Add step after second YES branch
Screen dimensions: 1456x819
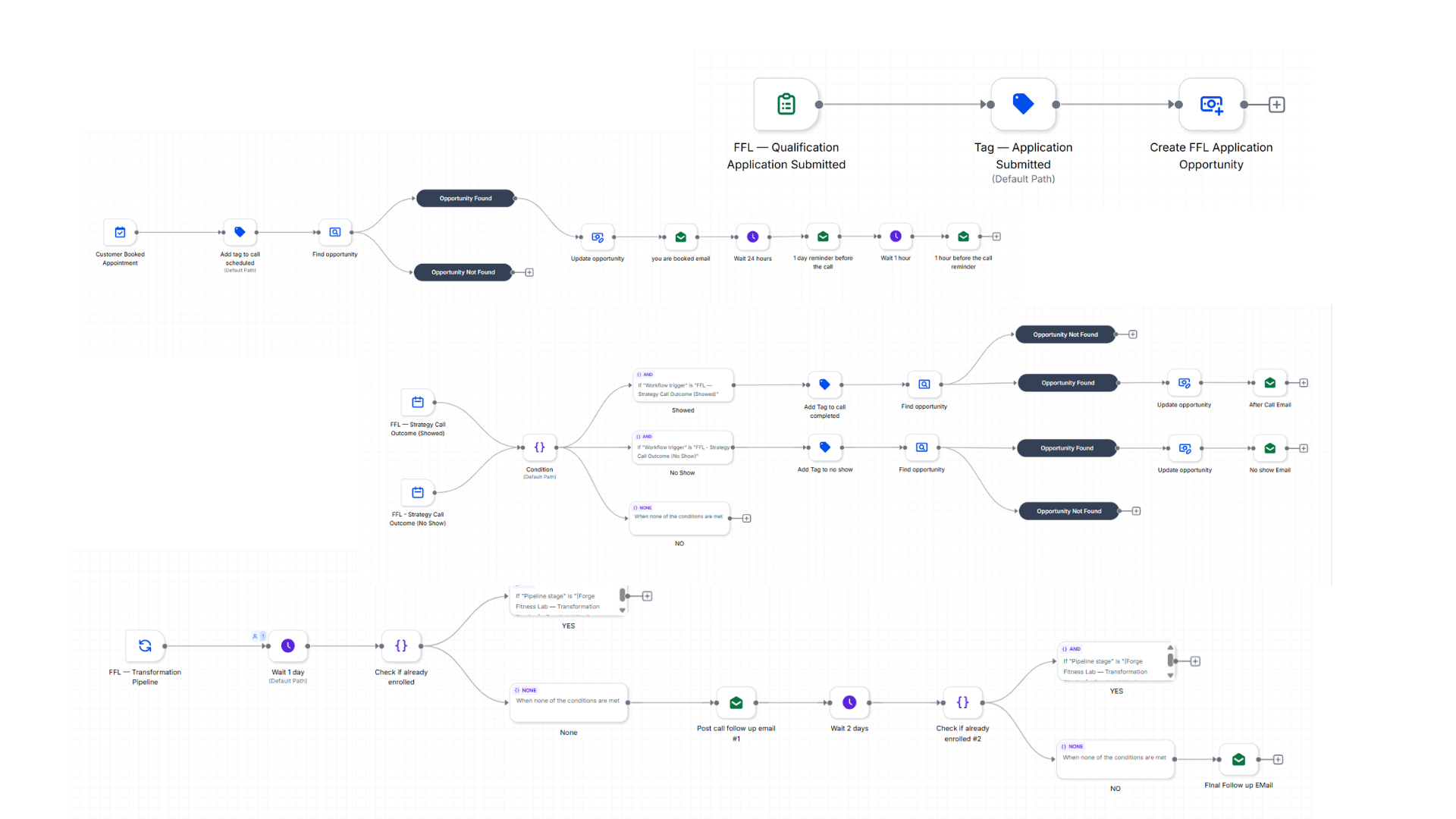[x=1195, y=661]
